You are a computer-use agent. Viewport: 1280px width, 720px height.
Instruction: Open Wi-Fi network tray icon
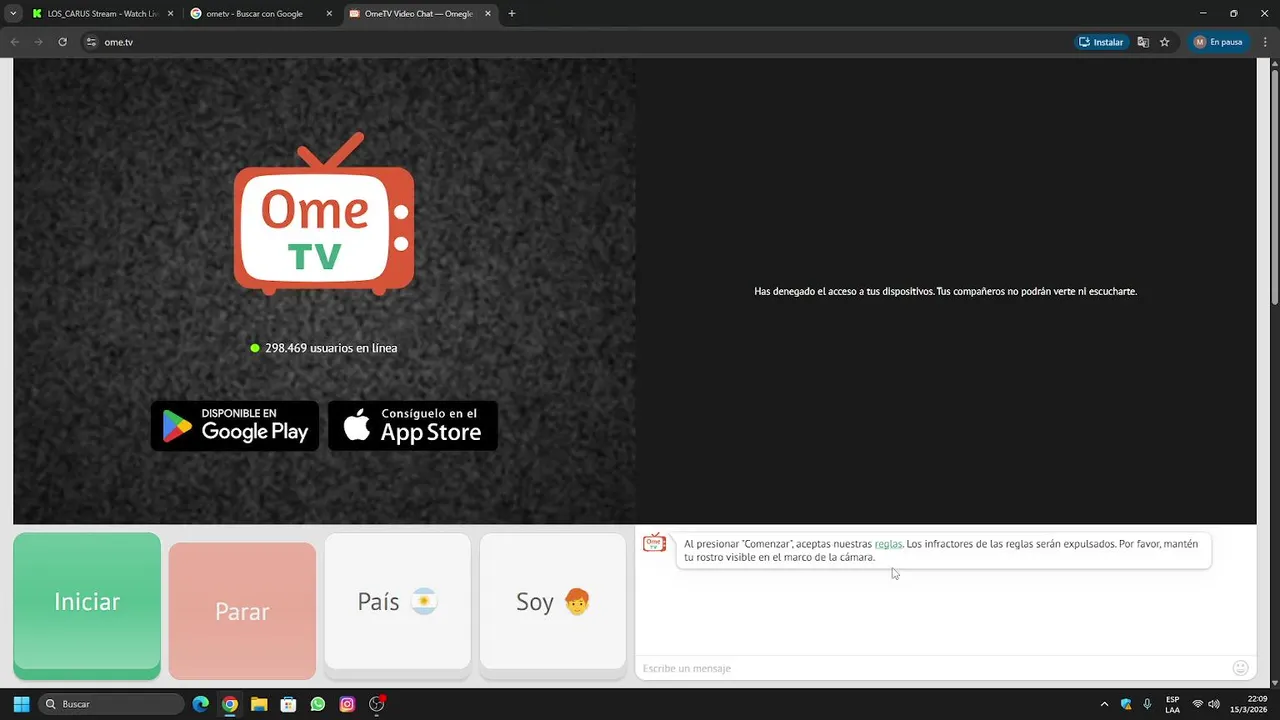point(1198,704)
